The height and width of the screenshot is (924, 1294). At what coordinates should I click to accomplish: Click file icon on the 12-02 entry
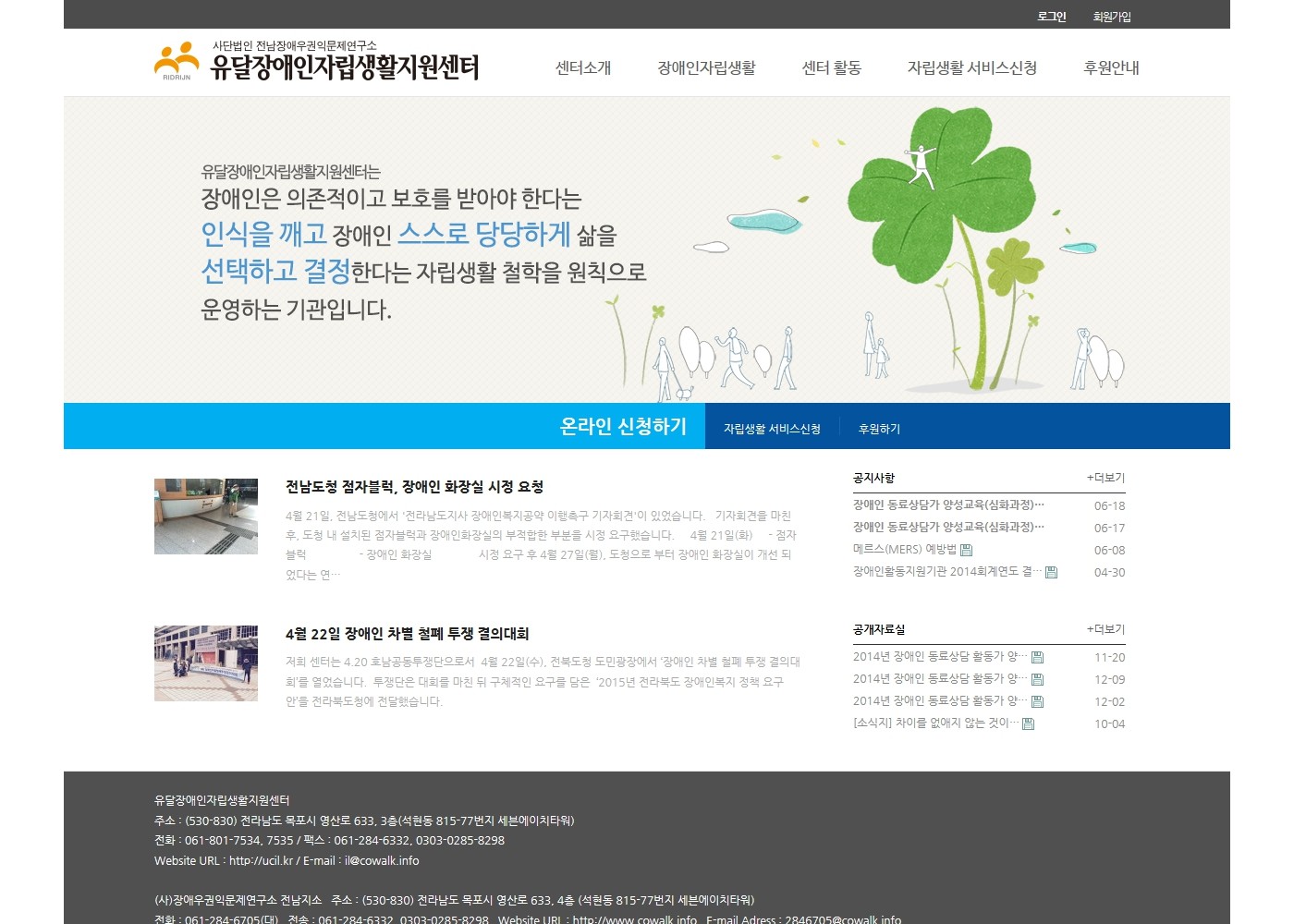(x=1037, y=701)
